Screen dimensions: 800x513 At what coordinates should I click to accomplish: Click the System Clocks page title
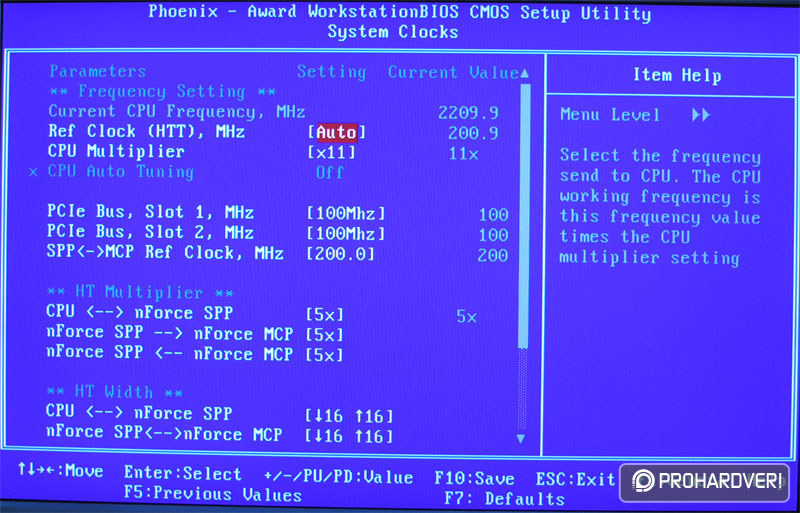[393, 32]
